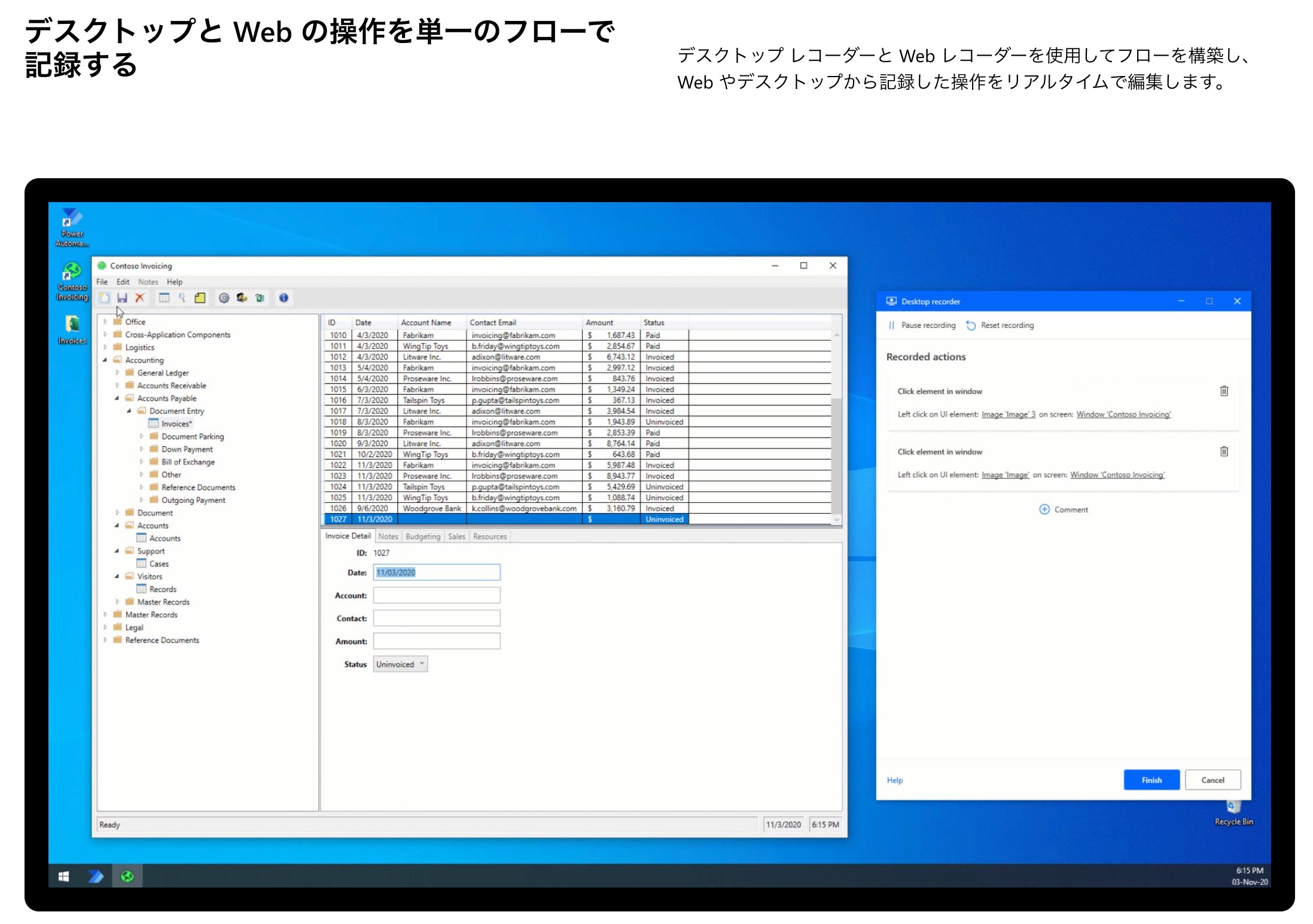Open the Recycle Bin icon
Viewport: 1313px width, 924px height.
(x=1233, y=813)
